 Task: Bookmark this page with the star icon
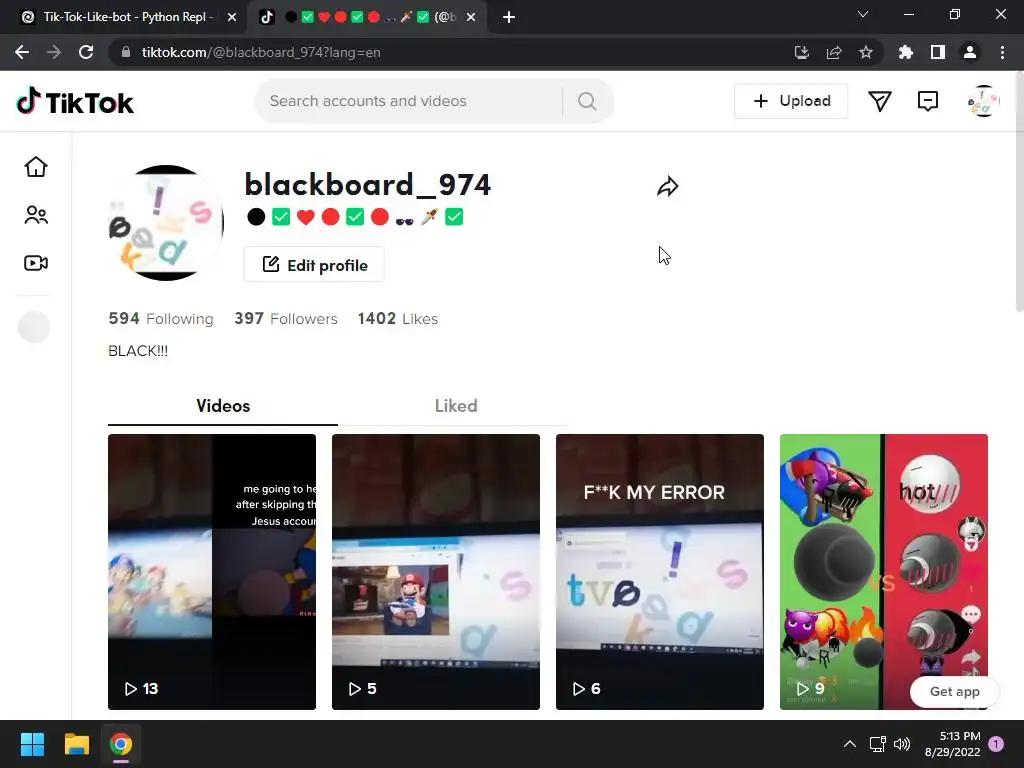(x=866, y=52)
